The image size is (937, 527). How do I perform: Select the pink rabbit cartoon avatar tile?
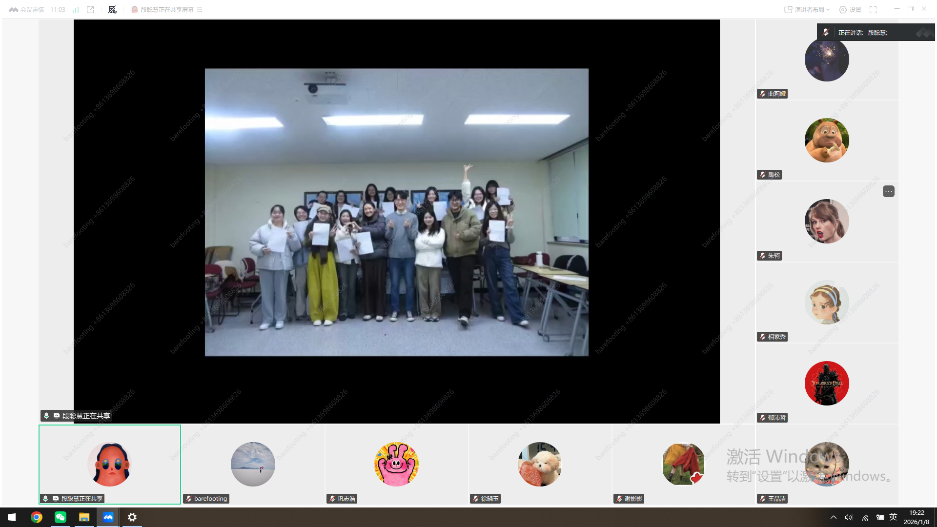coord(396,464)
